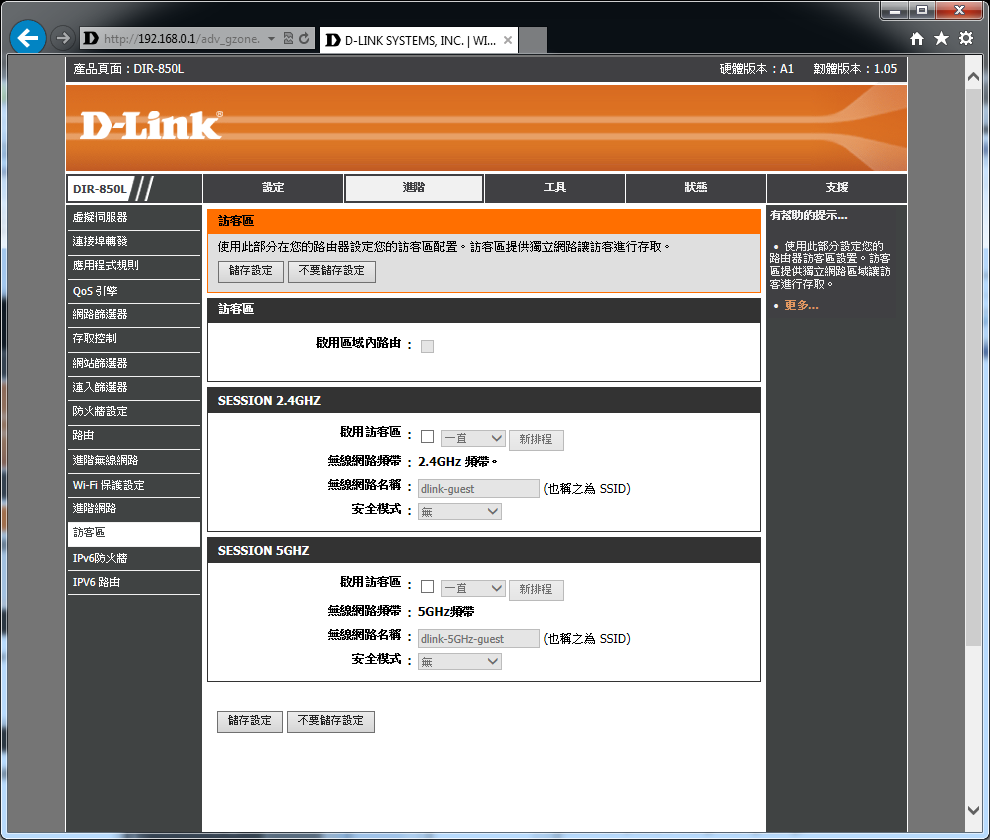990x840 pixels.
Task: Enable 啟用訪客區 under Session 5GHz
Action: [428, 587]
